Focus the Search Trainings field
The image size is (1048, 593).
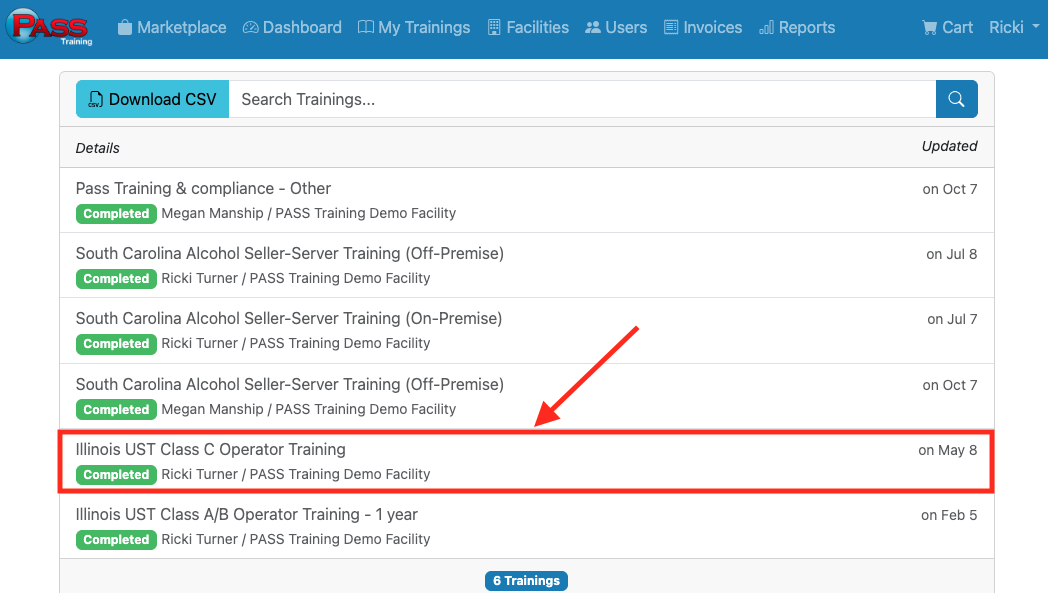pos(582,99)
